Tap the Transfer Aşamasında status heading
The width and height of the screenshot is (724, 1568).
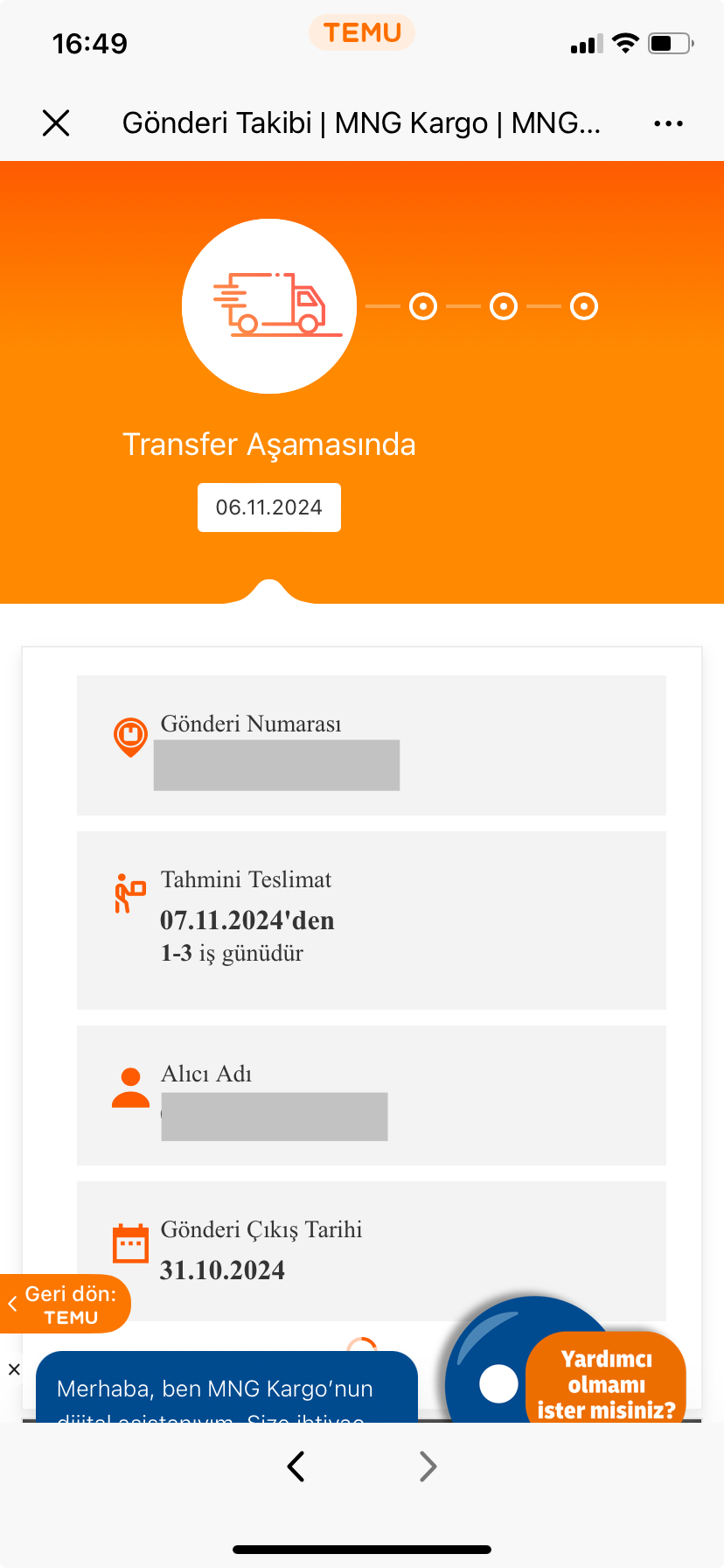[x=269, y=444]
